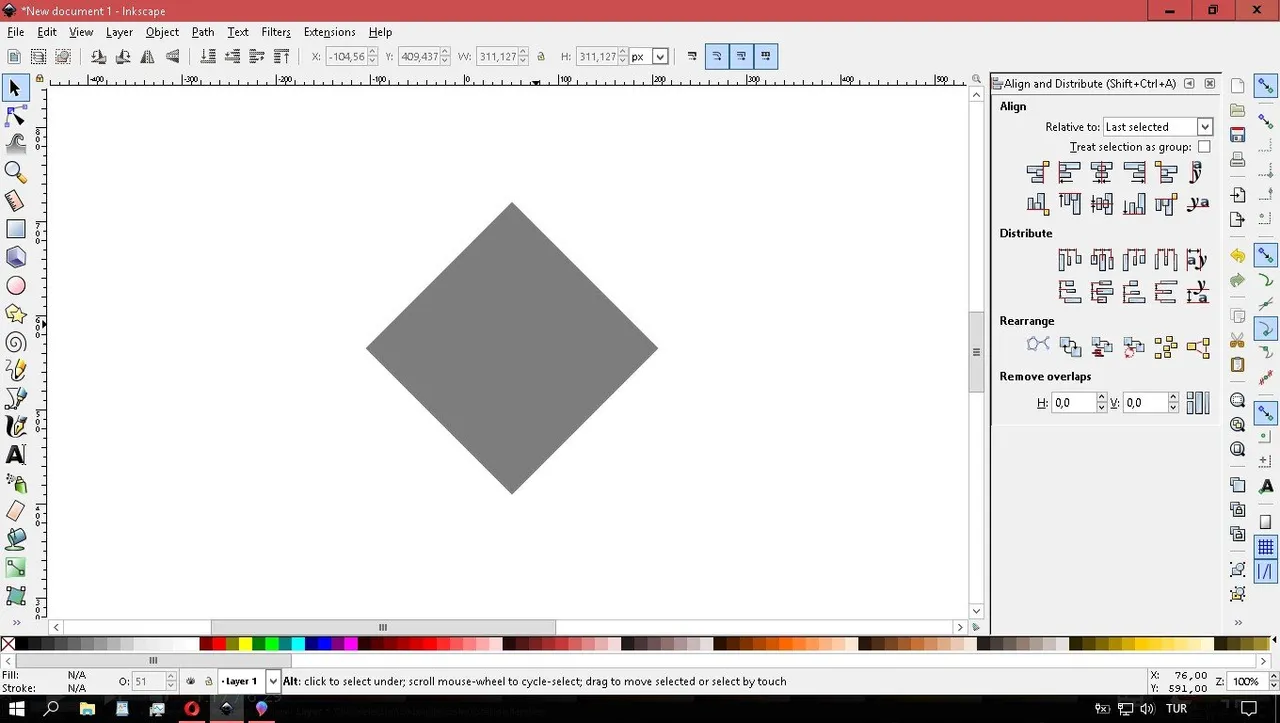
Task: Toggle move patterns with objects button
Action: tap(766, 57)
